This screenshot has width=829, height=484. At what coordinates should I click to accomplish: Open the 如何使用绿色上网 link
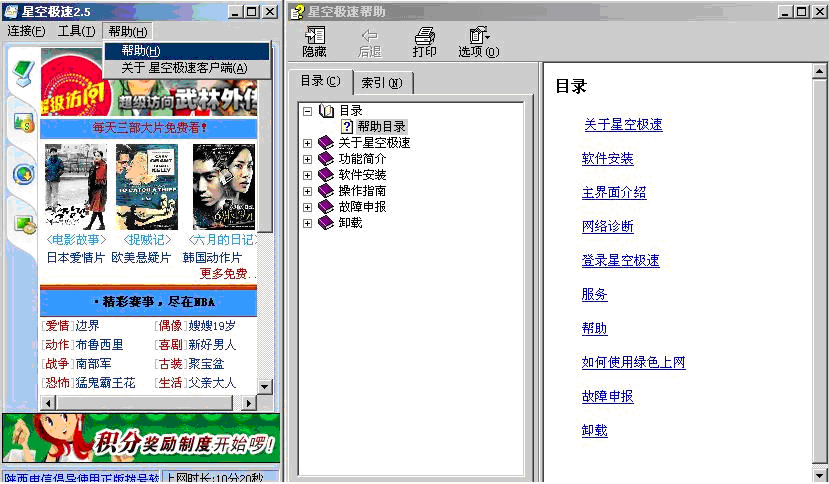pyautogui.click(x=633, y=363)
